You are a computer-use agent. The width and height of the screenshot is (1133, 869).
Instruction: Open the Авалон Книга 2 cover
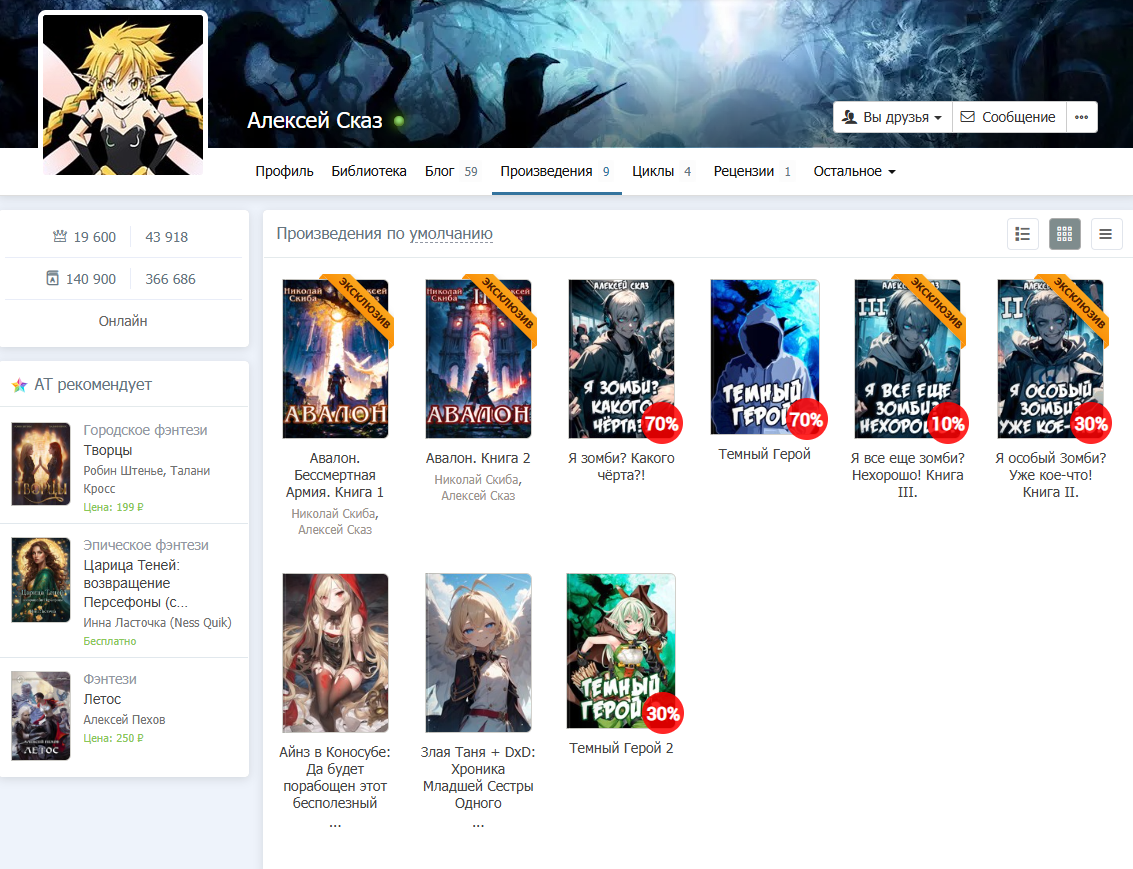click(478, 359)
